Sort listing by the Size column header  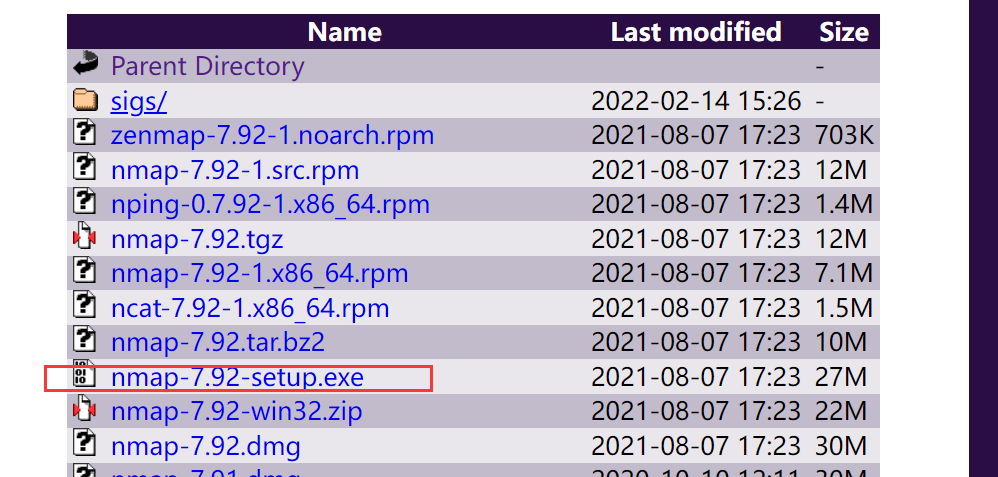844,32
